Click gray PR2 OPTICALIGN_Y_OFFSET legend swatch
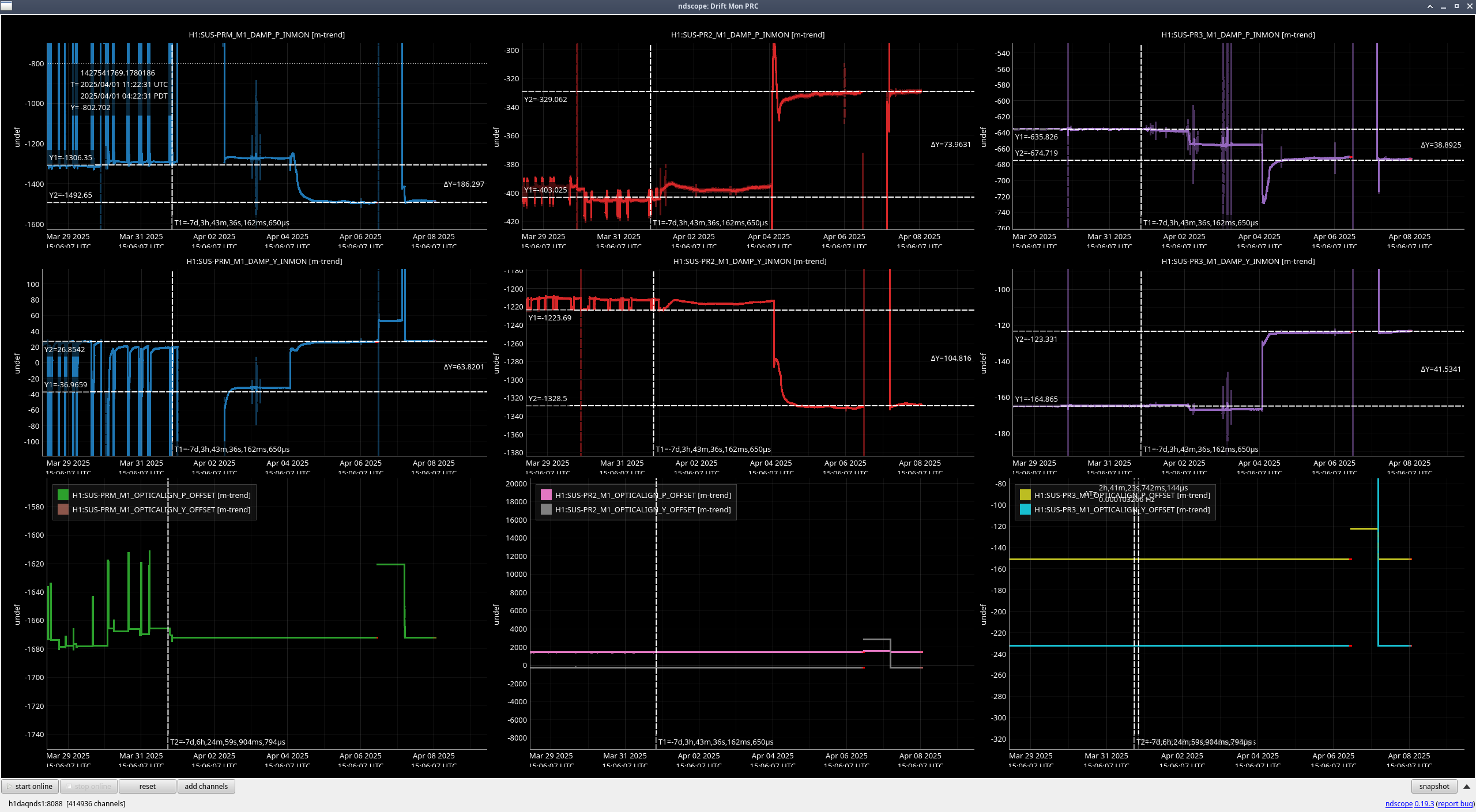The height and width of the screenshot is (812, 1476). [546, 509]
